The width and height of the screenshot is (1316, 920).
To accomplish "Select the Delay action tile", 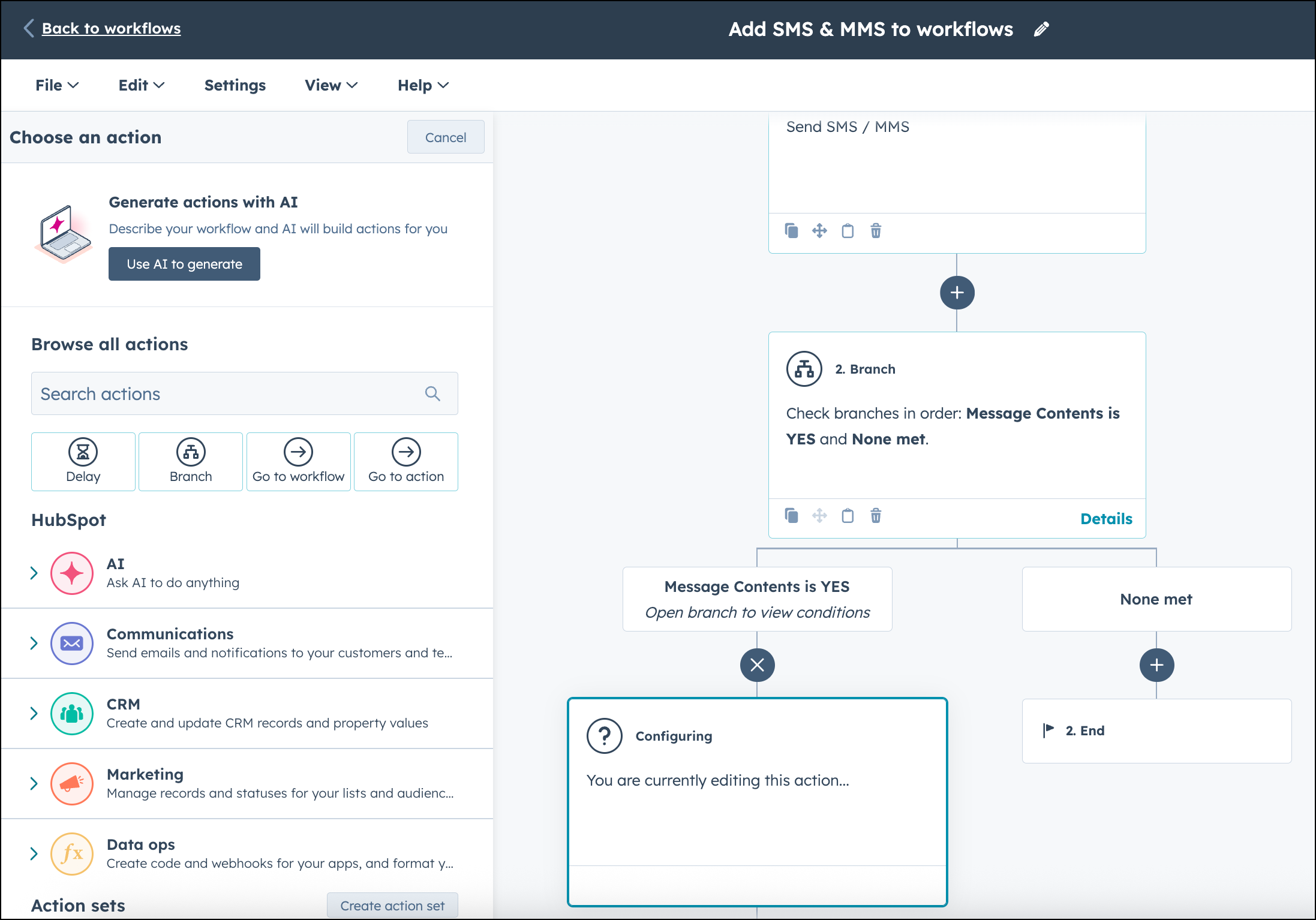I will click(x=83, y=461).
